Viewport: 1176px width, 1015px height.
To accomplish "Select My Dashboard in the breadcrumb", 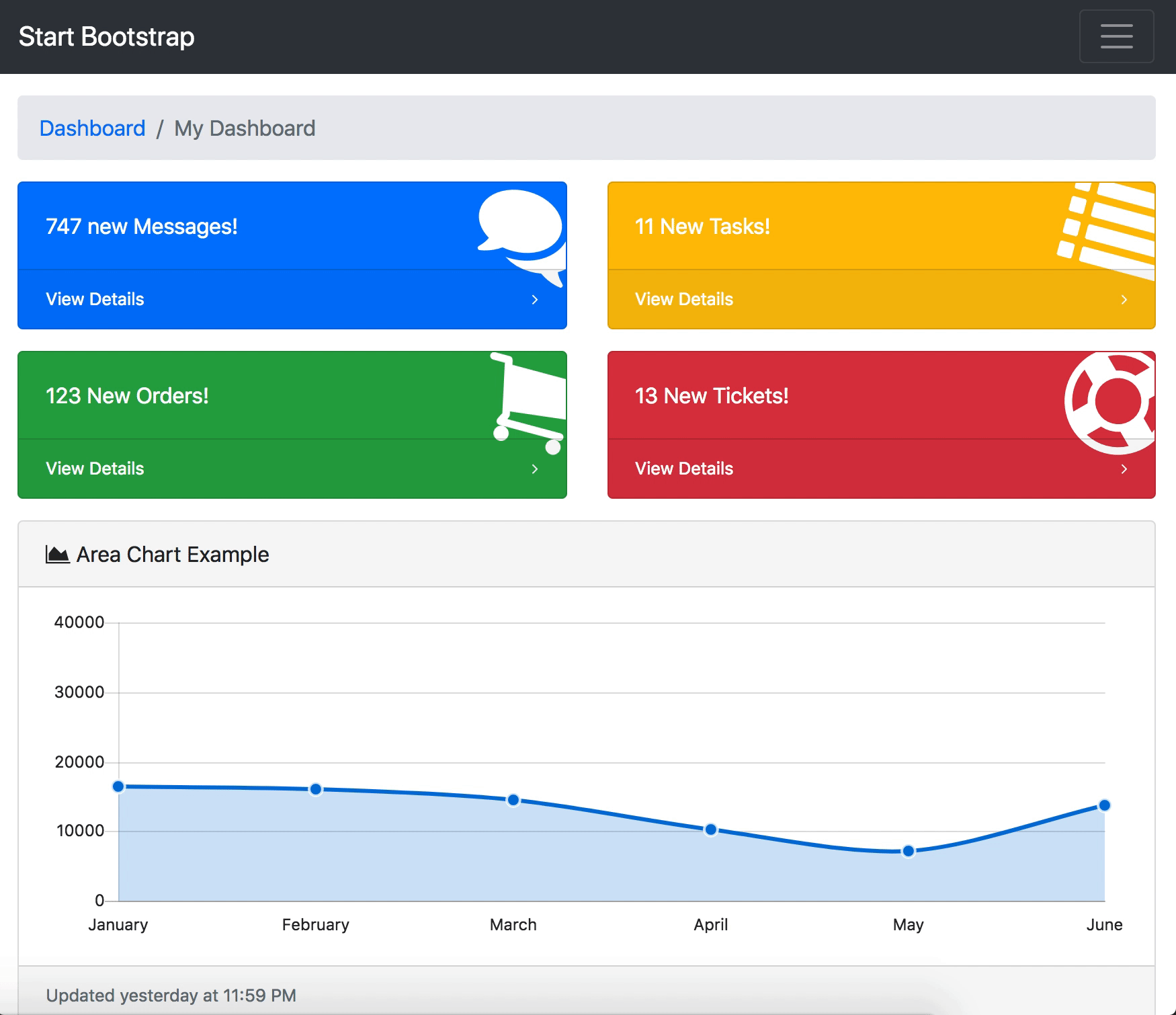I will [x=245, y=128].
